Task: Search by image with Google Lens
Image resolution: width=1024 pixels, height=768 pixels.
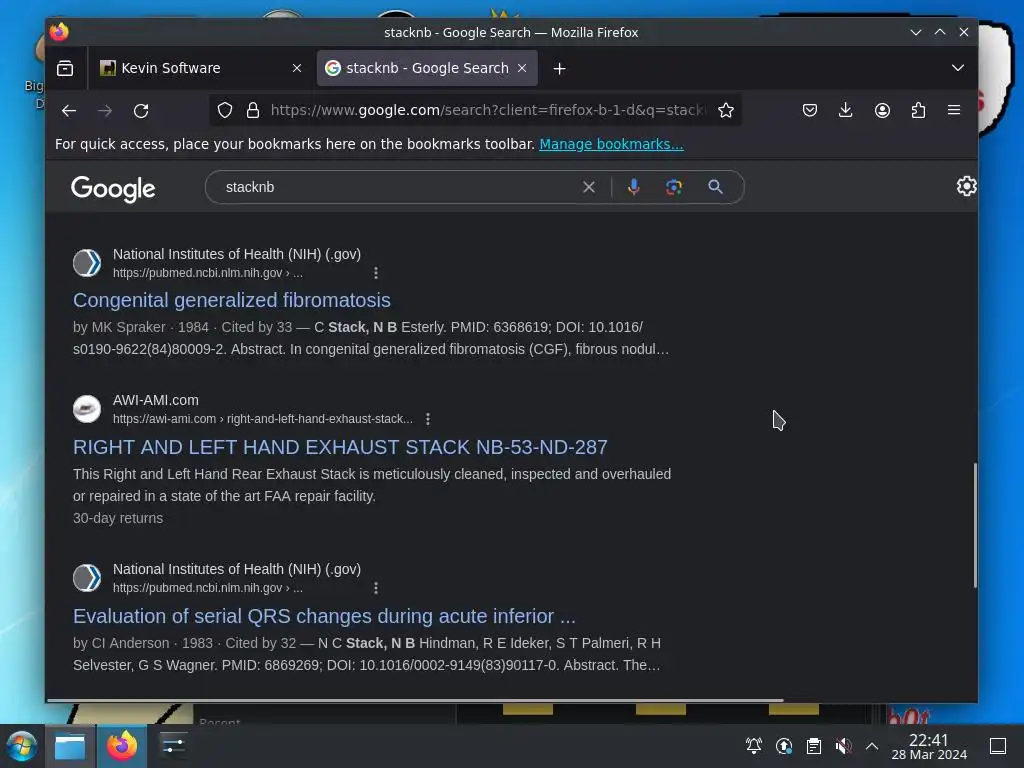Action: click(x=674, y=187)
